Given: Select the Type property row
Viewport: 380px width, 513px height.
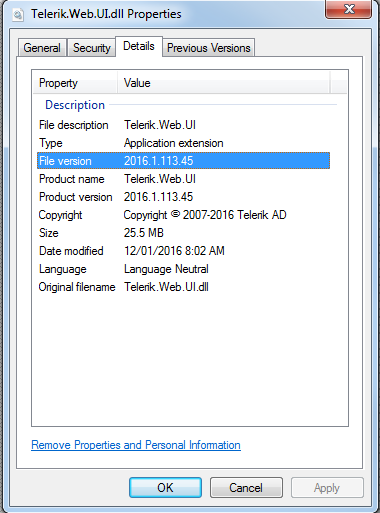Looking at the screenshot, I should (183, 143).
